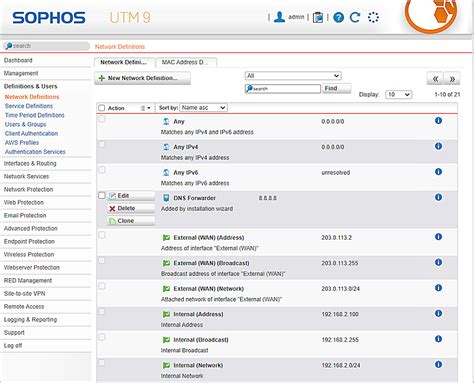The image size is (474, 383).
Task: Open the All type filter dropdown
Action: click(x=293, y=76)
